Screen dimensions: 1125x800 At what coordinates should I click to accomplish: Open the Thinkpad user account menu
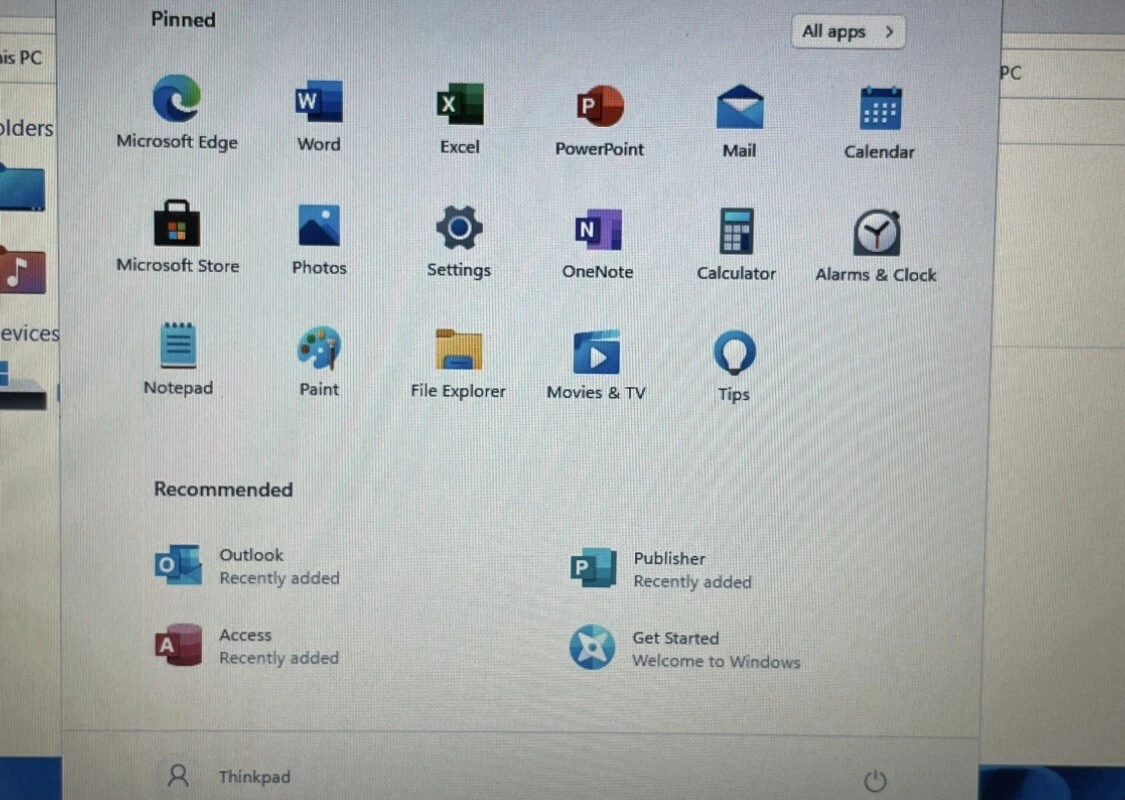coord(228,776)
